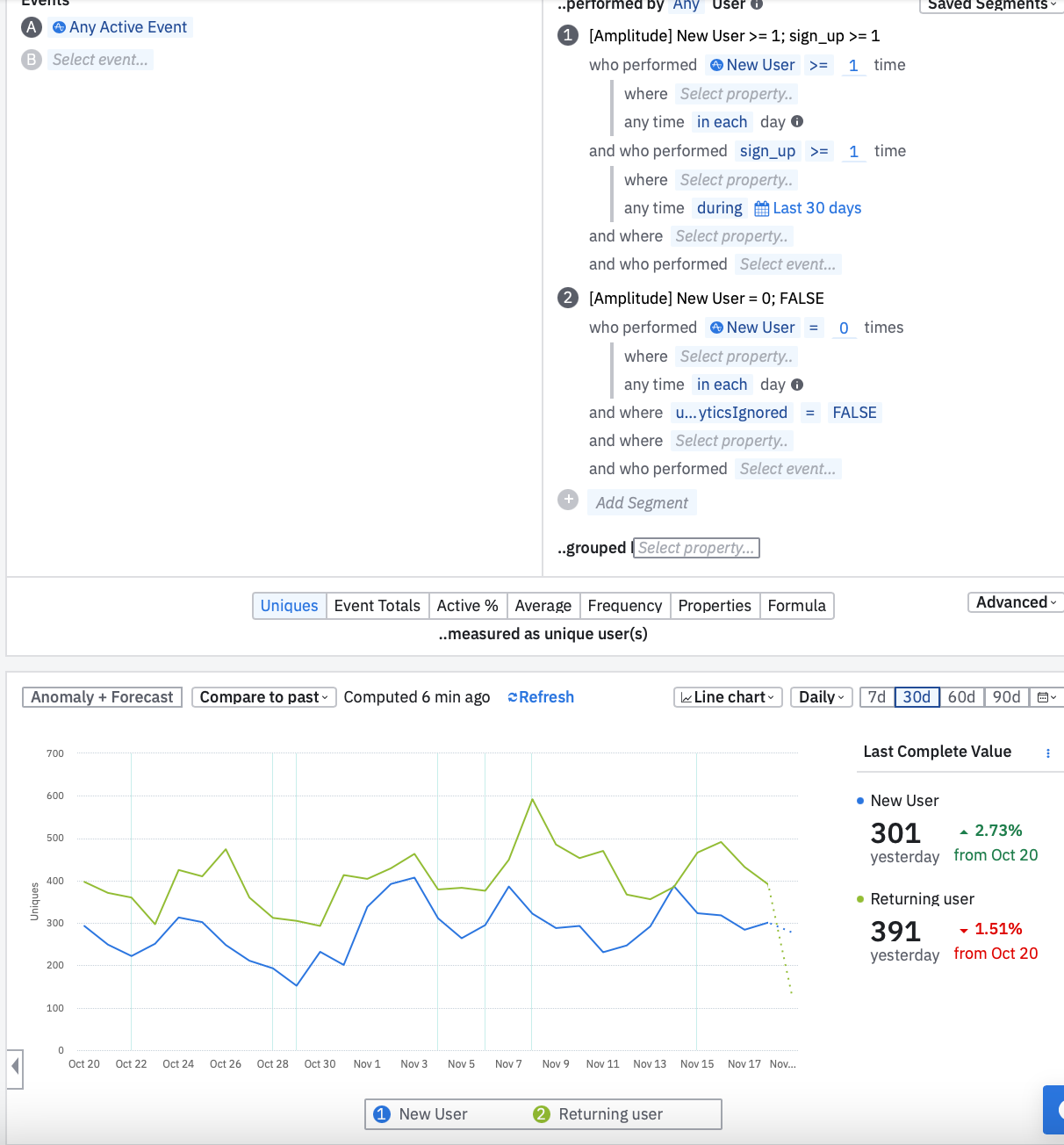Toggle New User series in legend
The width and height of the screenshot is (1064, 1145).
click(424, 1113)
